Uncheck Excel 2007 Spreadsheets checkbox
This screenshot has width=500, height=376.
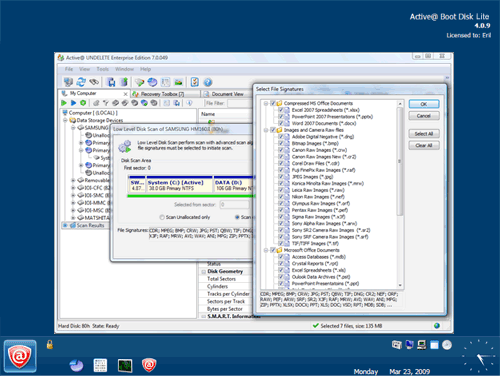pyautogui.click(x=281, y=110)
